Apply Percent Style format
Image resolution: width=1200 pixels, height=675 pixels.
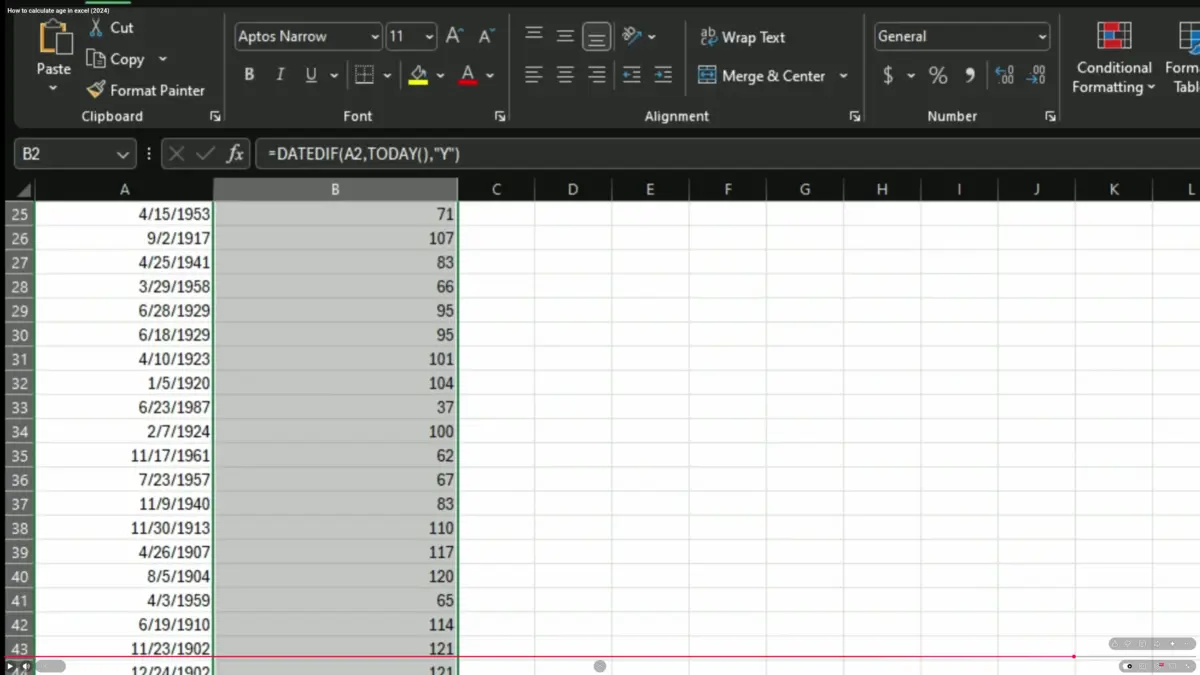point(938,75)
